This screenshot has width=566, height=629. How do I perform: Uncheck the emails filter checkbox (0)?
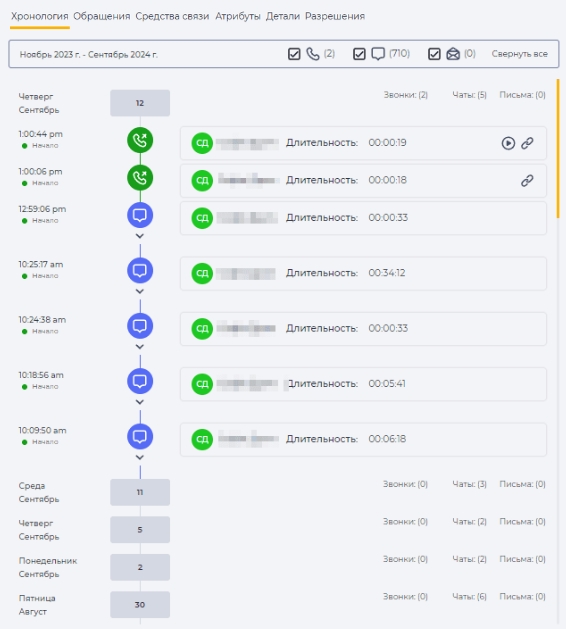tap(434, 54)
